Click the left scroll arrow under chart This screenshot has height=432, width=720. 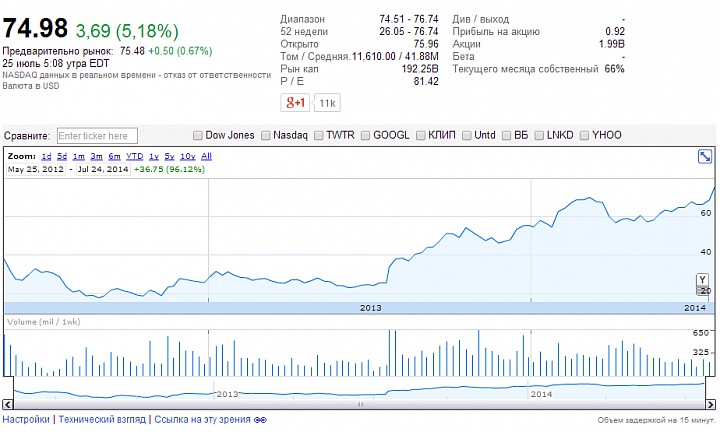(5, 406)
